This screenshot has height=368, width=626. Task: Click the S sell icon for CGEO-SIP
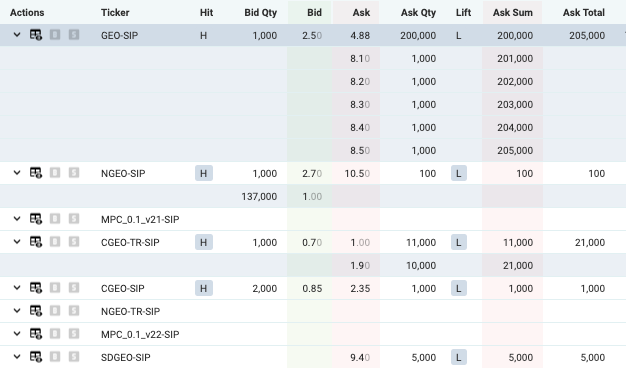[74, 288]
